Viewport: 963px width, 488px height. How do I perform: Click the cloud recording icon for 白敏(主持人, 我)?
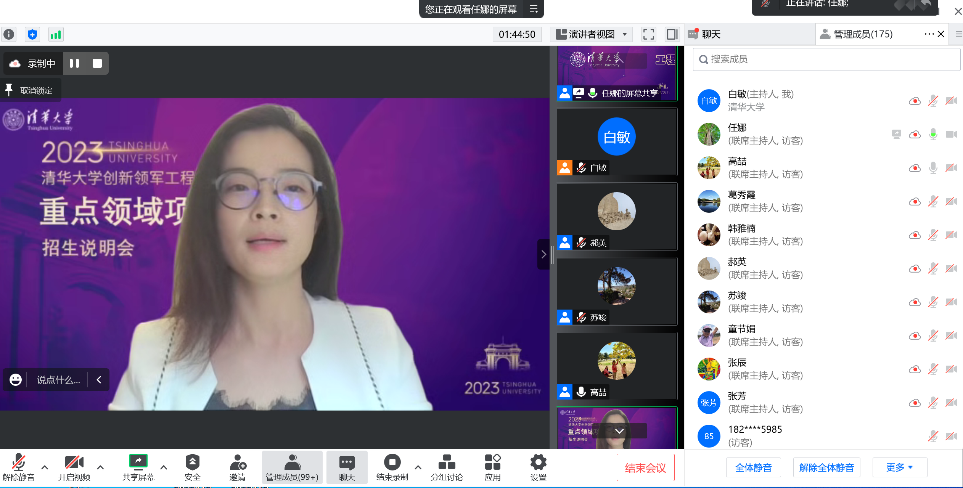914,101
